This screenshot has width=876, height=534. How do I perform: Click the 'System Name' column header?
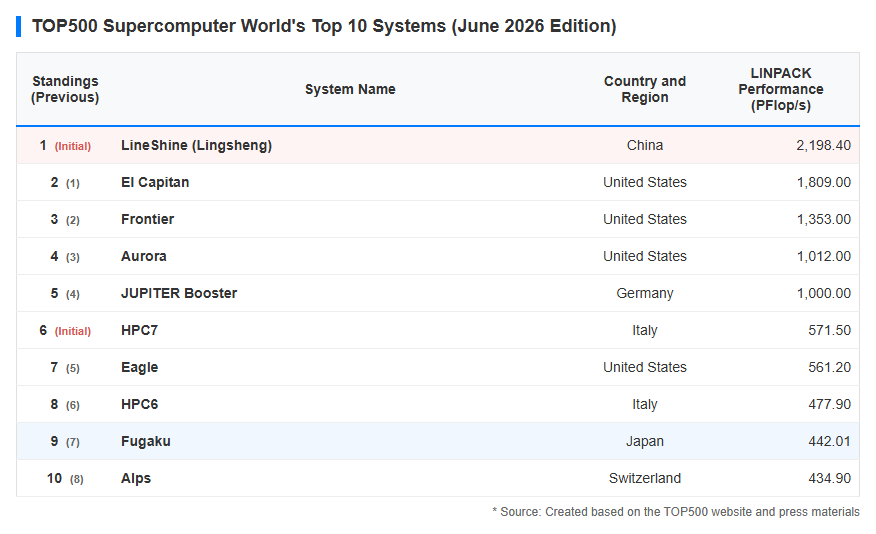click(350, 89)
